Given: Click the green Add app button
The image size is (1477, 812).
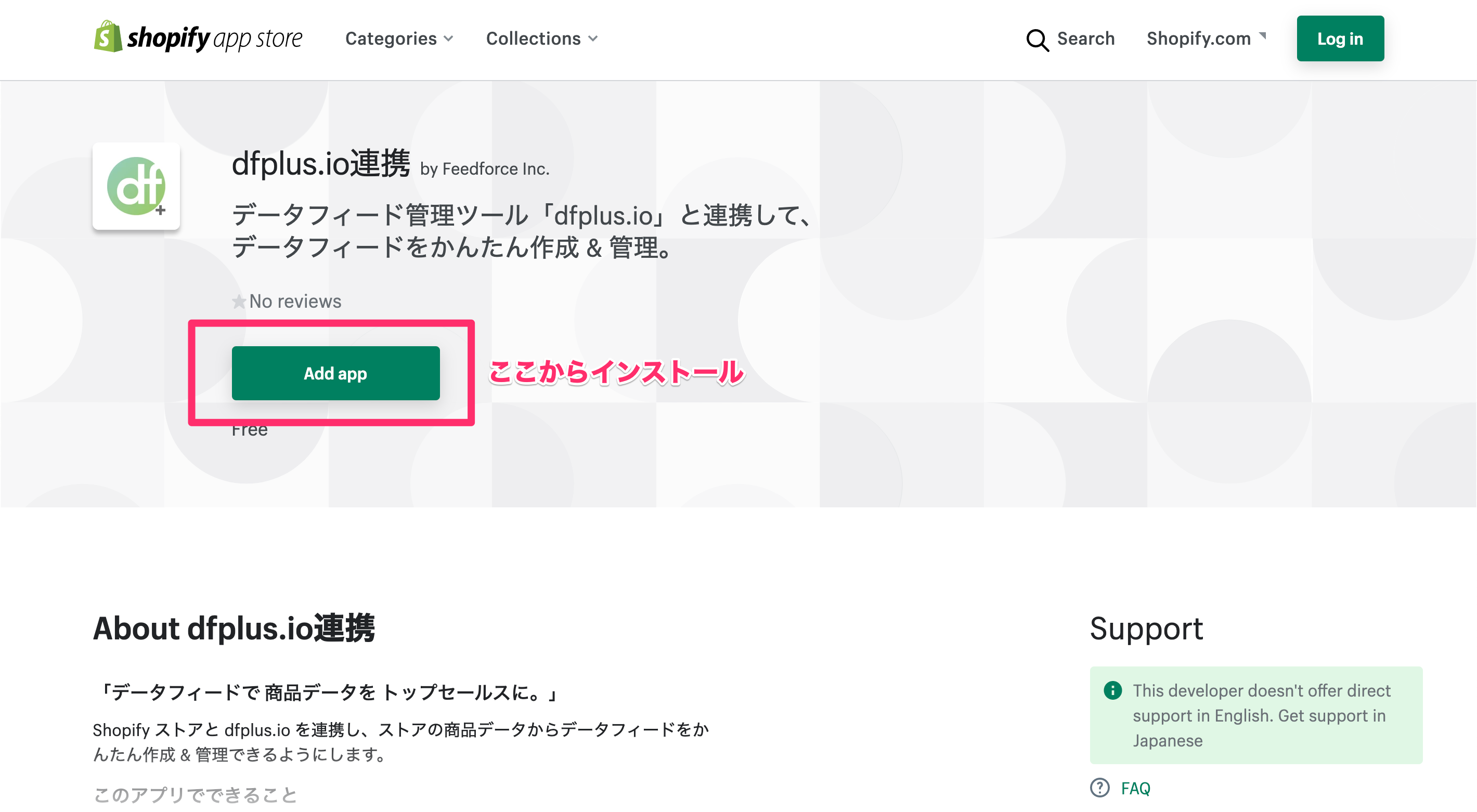Looking at the screenshot, I should [x=335, y=373].
